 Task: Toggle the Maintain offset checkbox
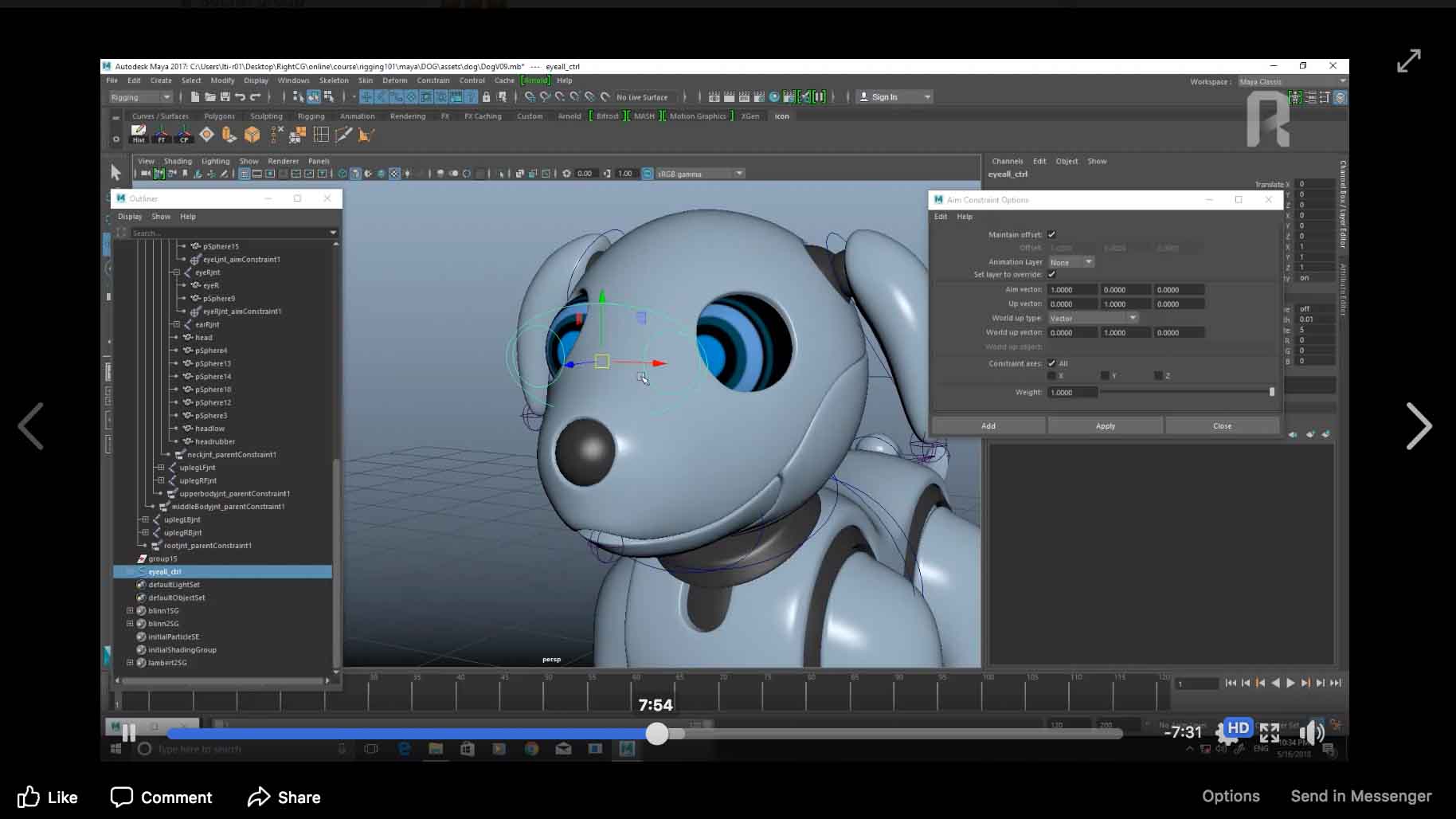(x=1051, y=234)
